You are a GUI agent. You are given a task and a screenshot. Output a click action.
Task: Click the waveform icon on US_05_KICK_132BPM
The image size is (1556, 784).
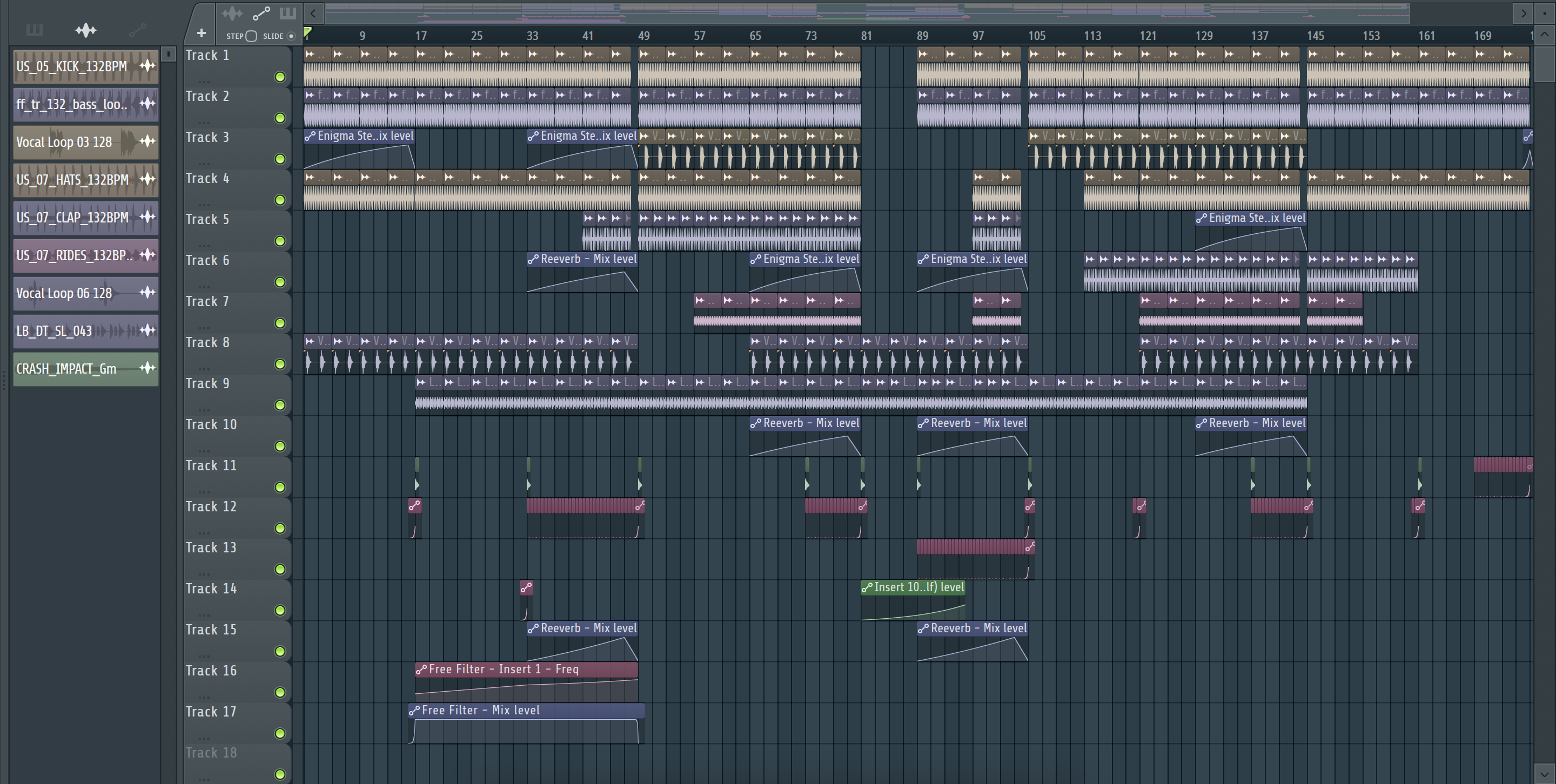(147, 66)
